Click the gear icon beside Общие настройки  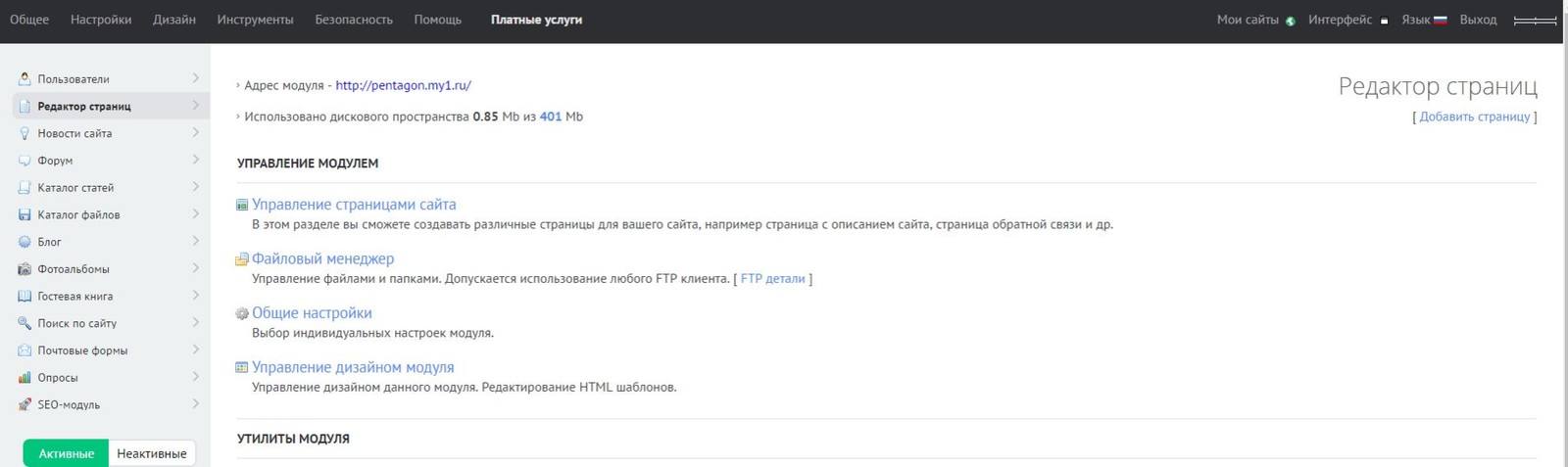click(x=242, y=314)
